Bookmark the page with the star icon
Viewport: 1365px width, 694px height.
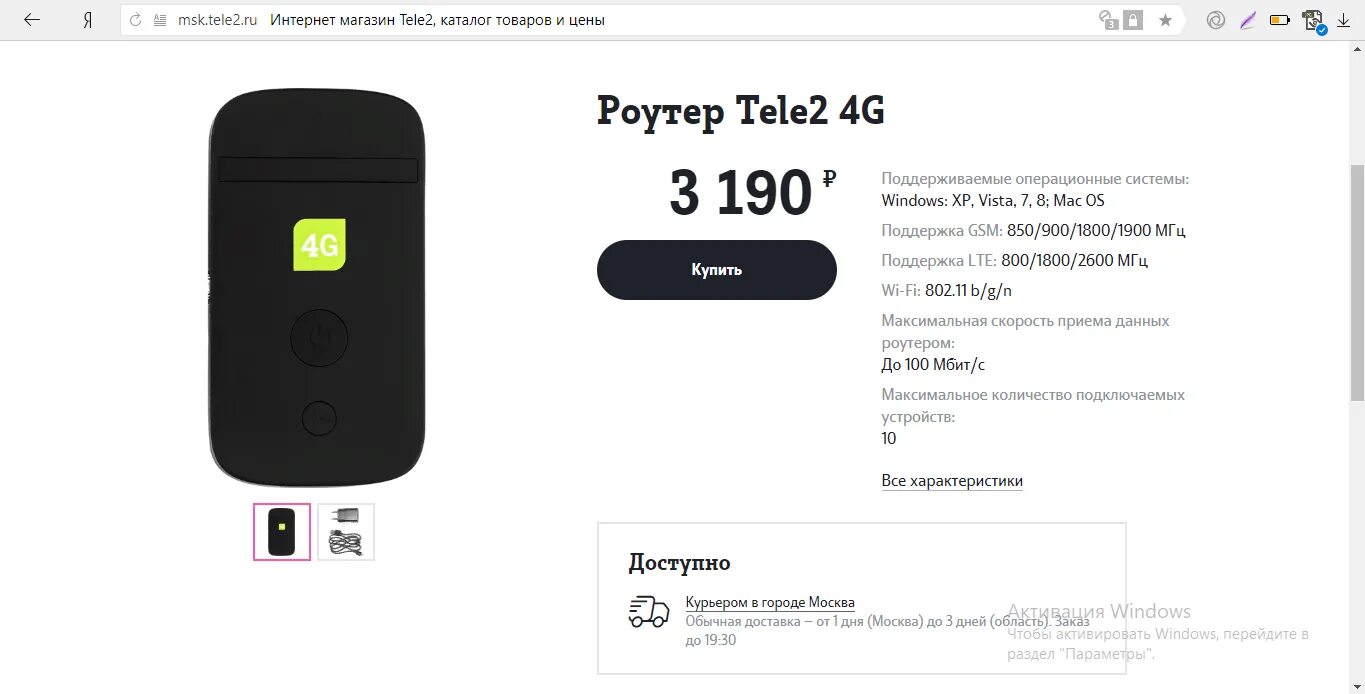click(1165, 20)
